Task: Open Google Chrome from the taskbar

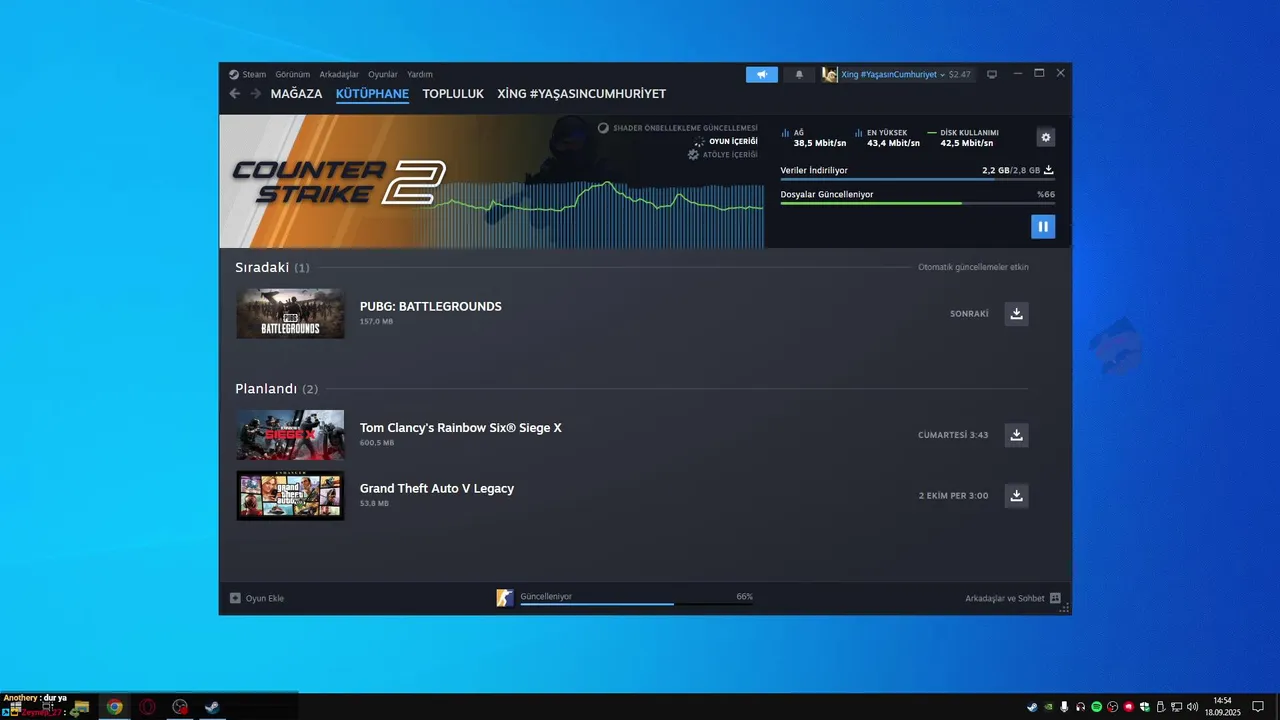Action: 115,707
